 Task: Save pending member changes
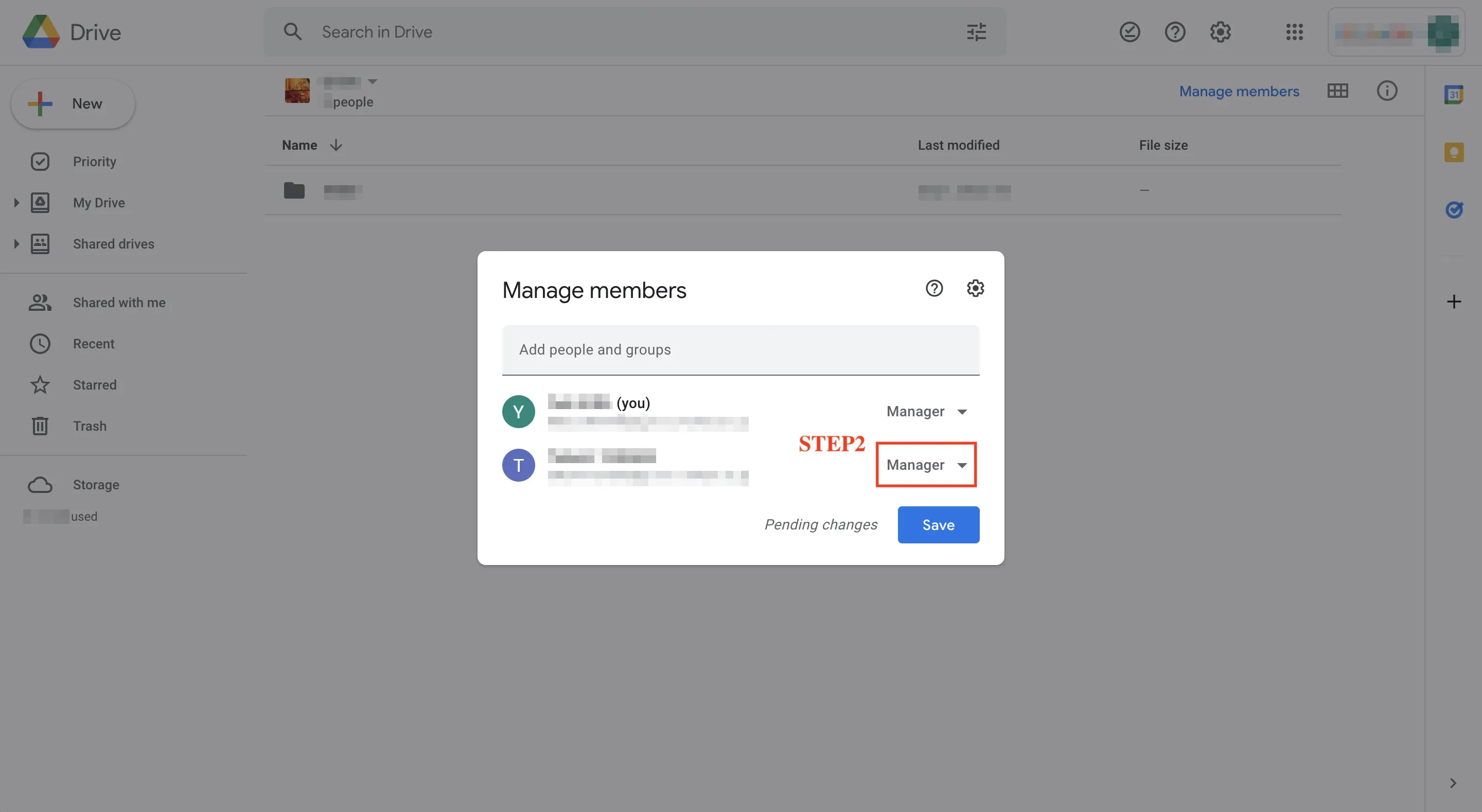[938, 525]
